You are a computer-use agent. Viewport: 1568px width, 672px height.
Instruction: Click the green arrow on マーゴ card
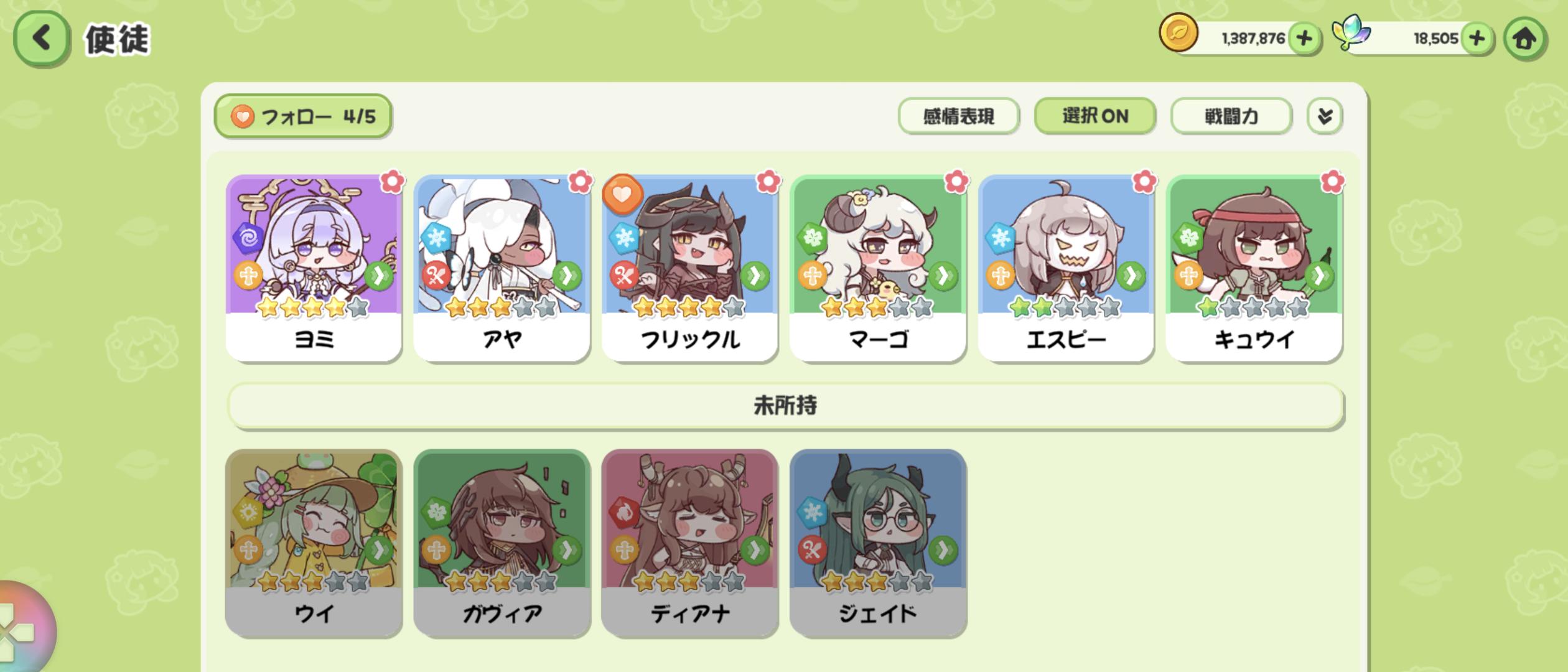tap(943, 275)
